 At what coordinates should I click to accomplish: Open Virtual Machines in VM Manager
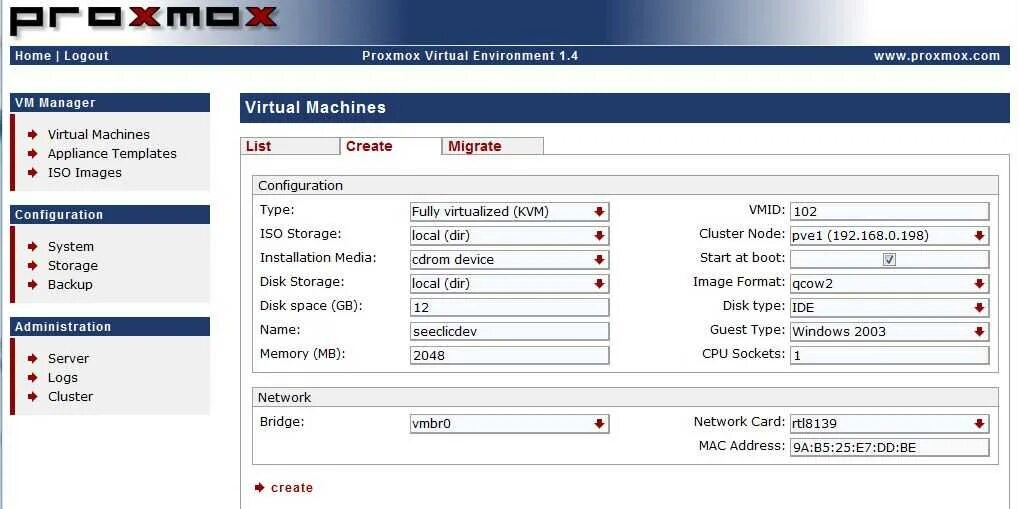tap(99, 134)
